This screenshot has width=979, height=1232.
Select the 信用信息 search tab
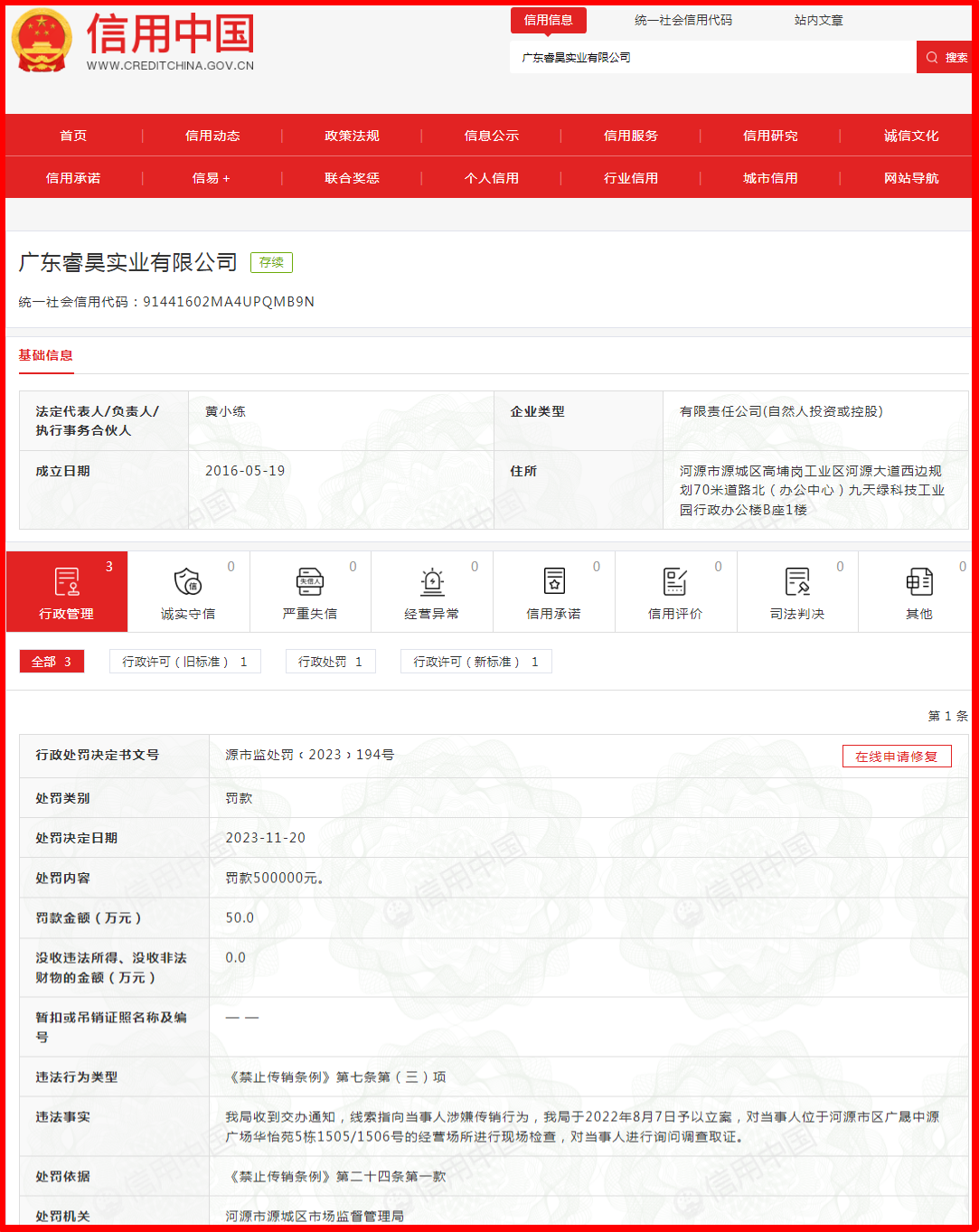click(549, 20)
